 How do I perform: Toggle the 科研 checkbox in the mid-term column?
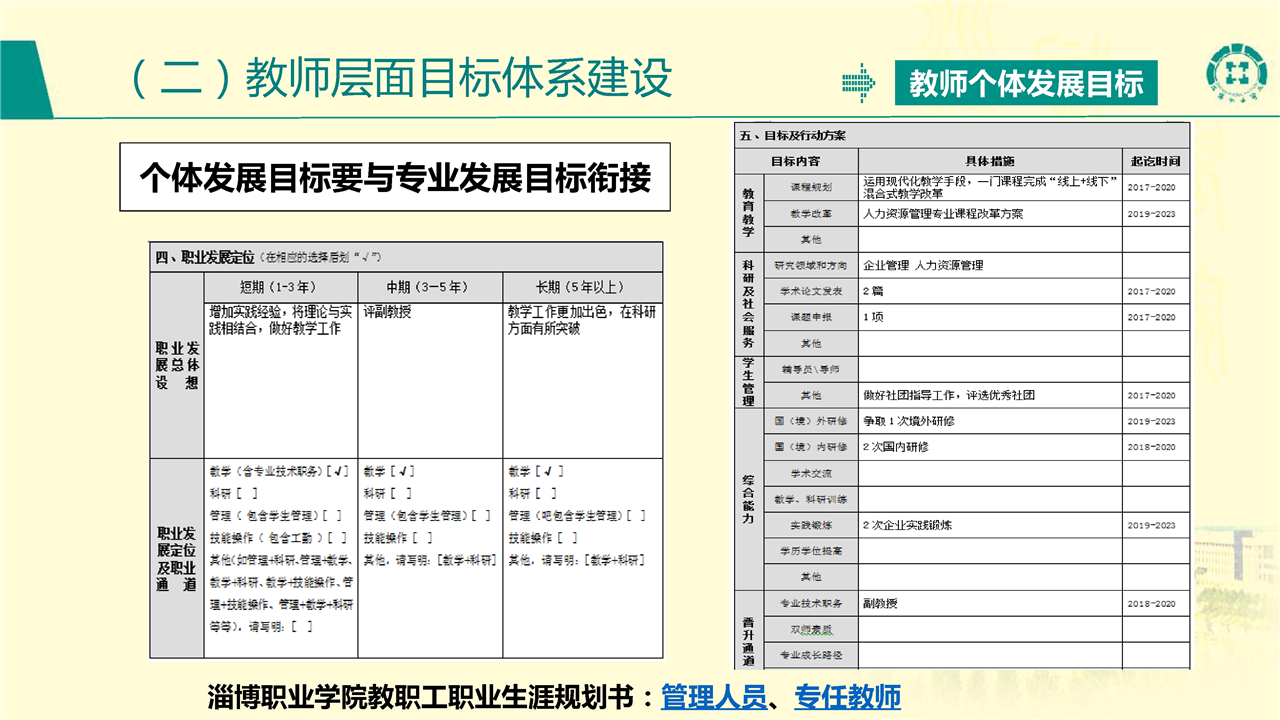point(401,493)
